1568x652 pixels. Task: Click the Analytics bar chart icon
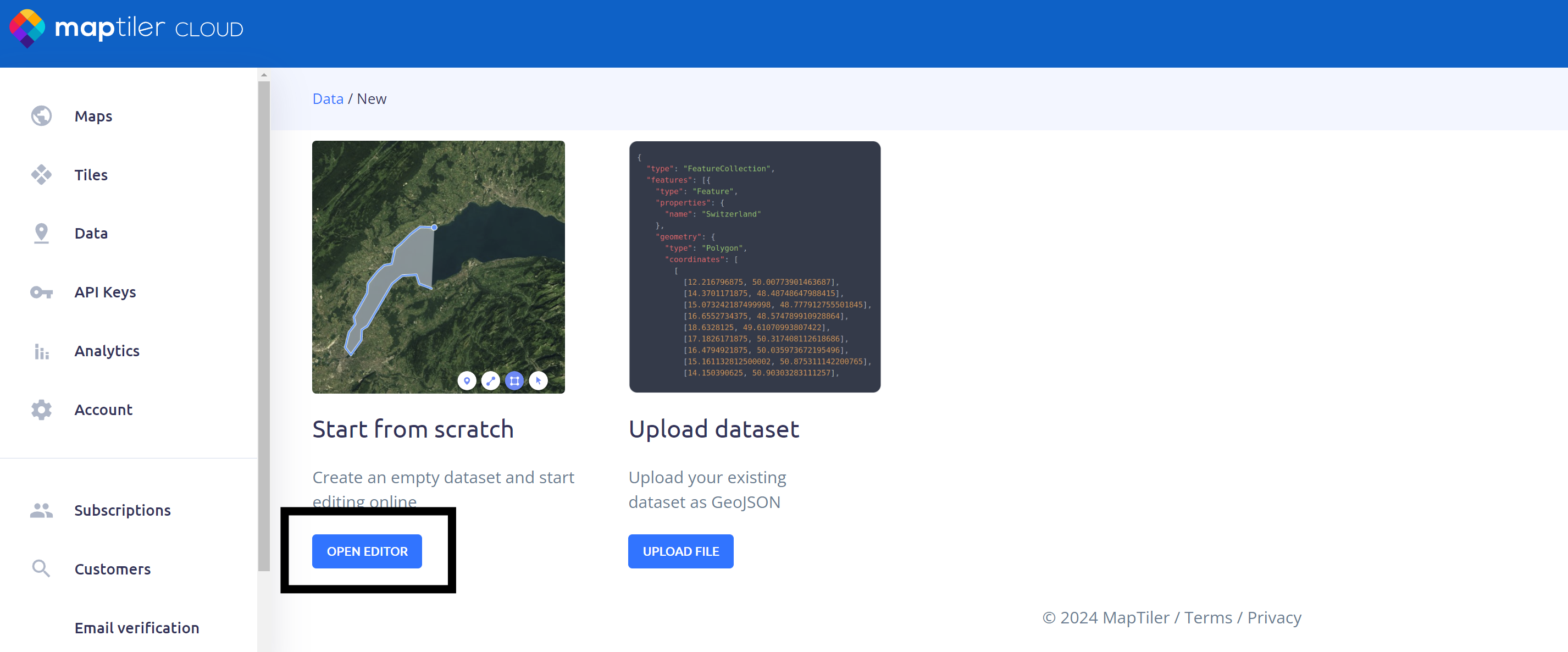tap(41, 351)
